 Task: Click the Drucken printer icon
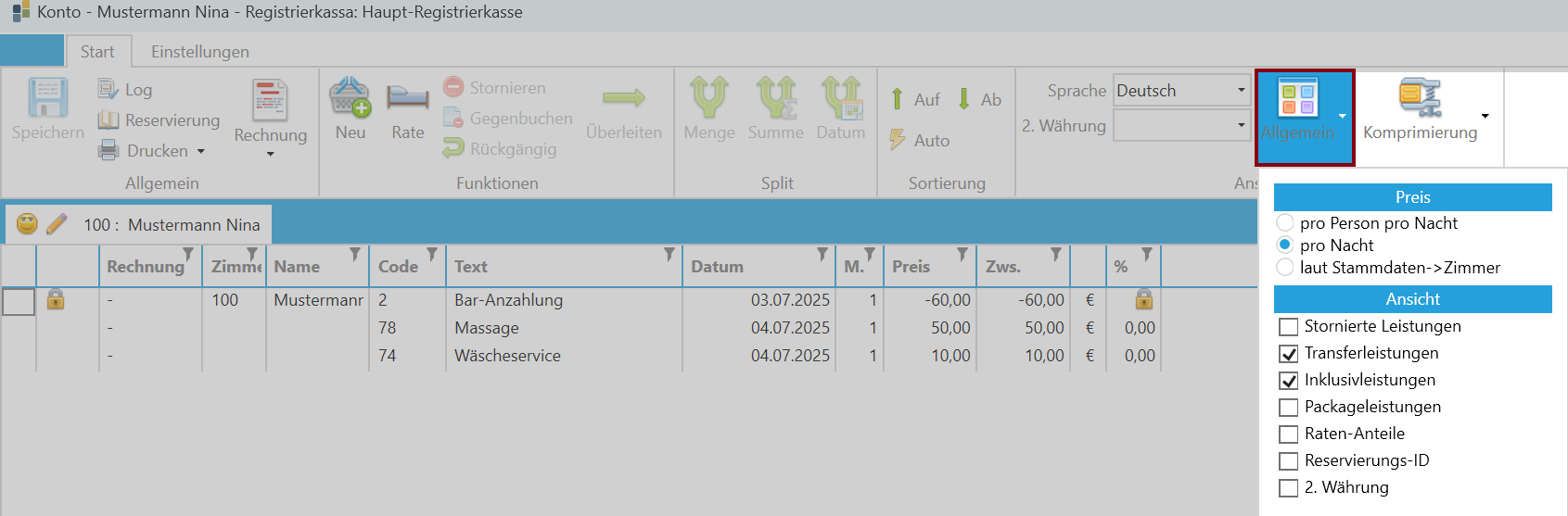(108, 150)
